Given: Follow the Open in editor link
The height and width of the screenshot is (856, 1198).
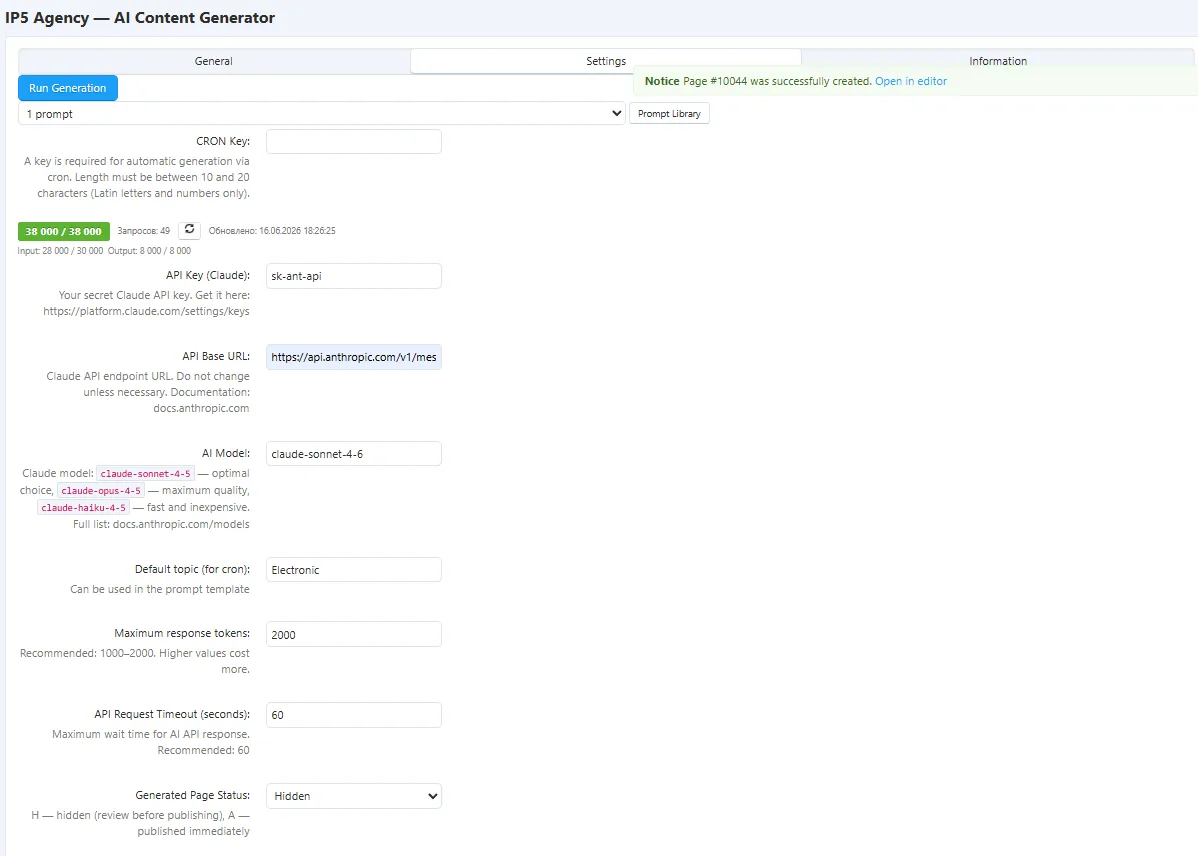Looking at the screenshot, I should pos(911,81).
